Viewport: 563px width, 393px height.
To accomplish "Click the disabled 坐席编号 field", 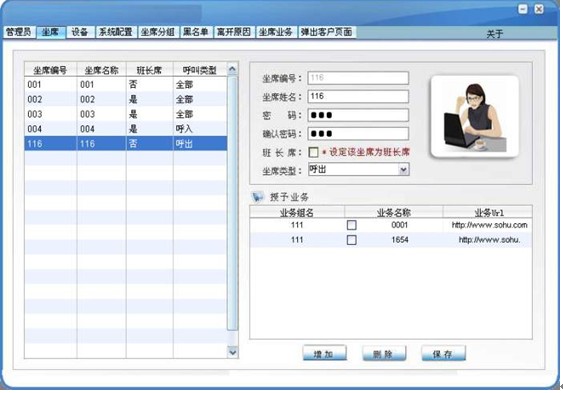I will point(358,78).
